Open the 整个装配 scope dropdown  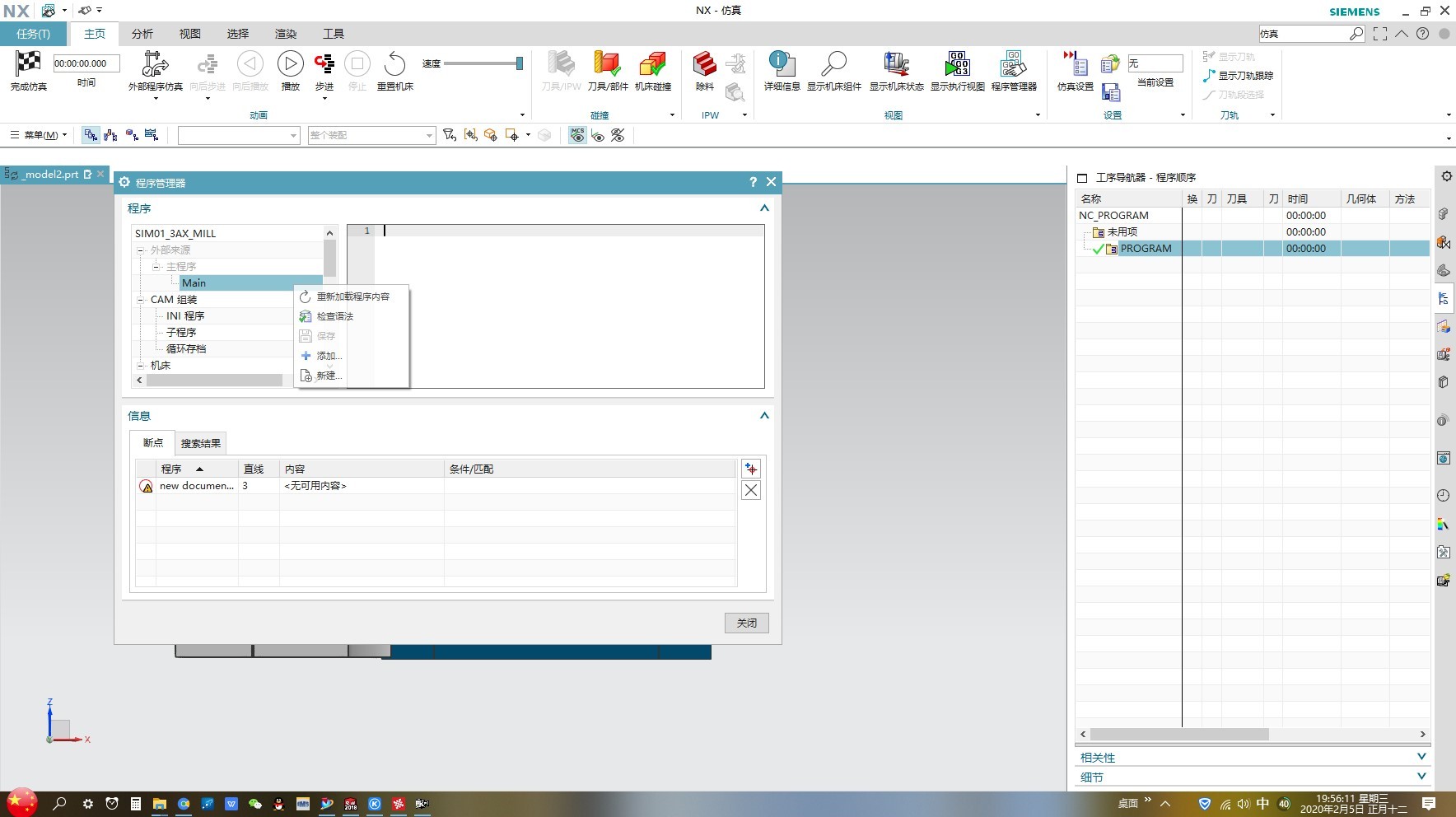tap(371, 135)
